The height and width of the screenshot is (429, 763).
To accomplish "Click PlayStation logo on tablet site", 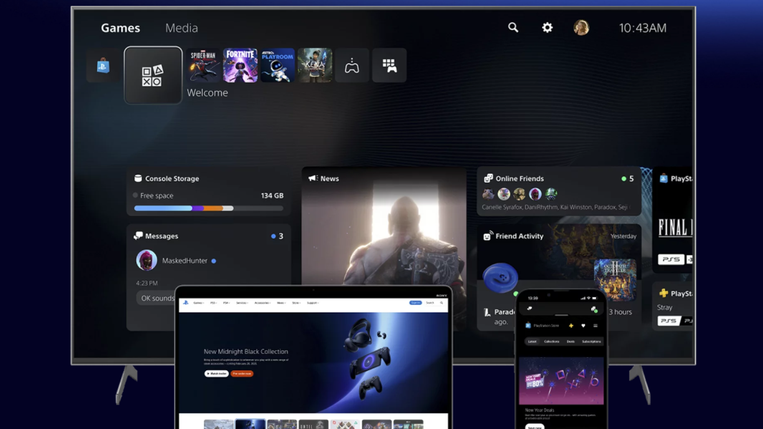I will click(x=185, y=303).
